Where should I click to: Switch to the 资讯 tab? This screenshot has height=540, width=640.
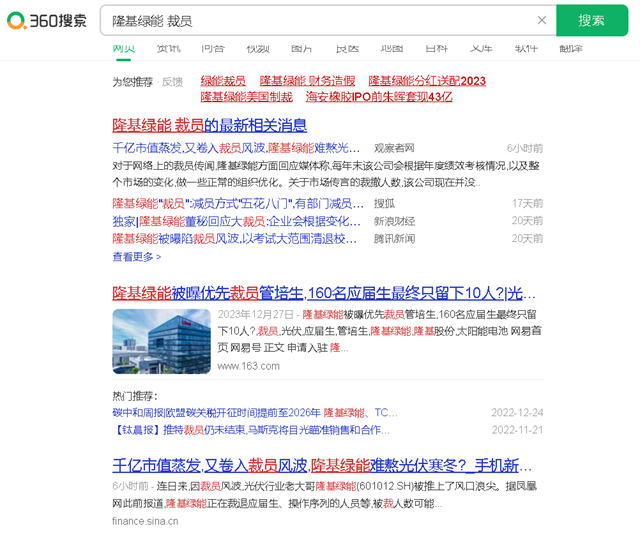click(168, 49)
